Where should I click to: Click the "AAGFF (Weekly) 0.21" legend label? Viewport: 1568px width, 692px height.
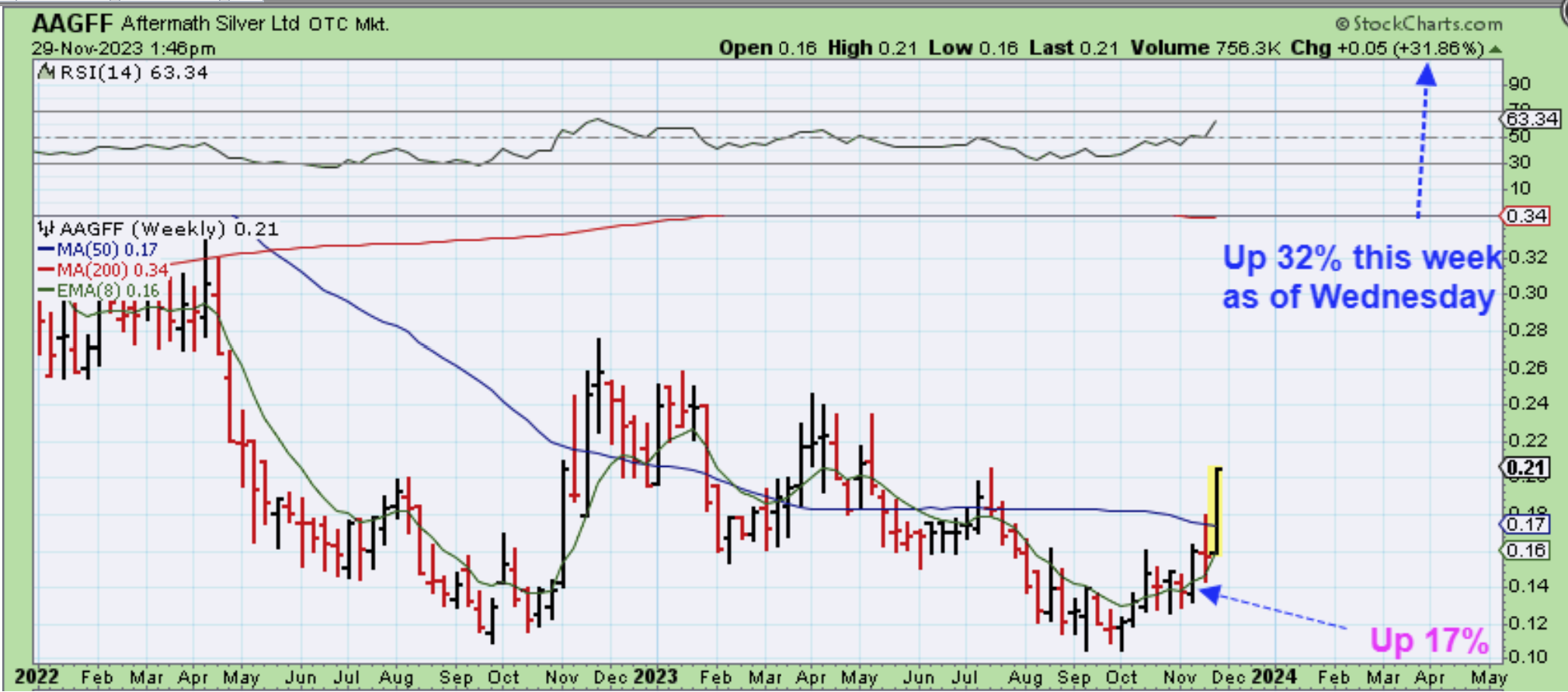point(169,229)
